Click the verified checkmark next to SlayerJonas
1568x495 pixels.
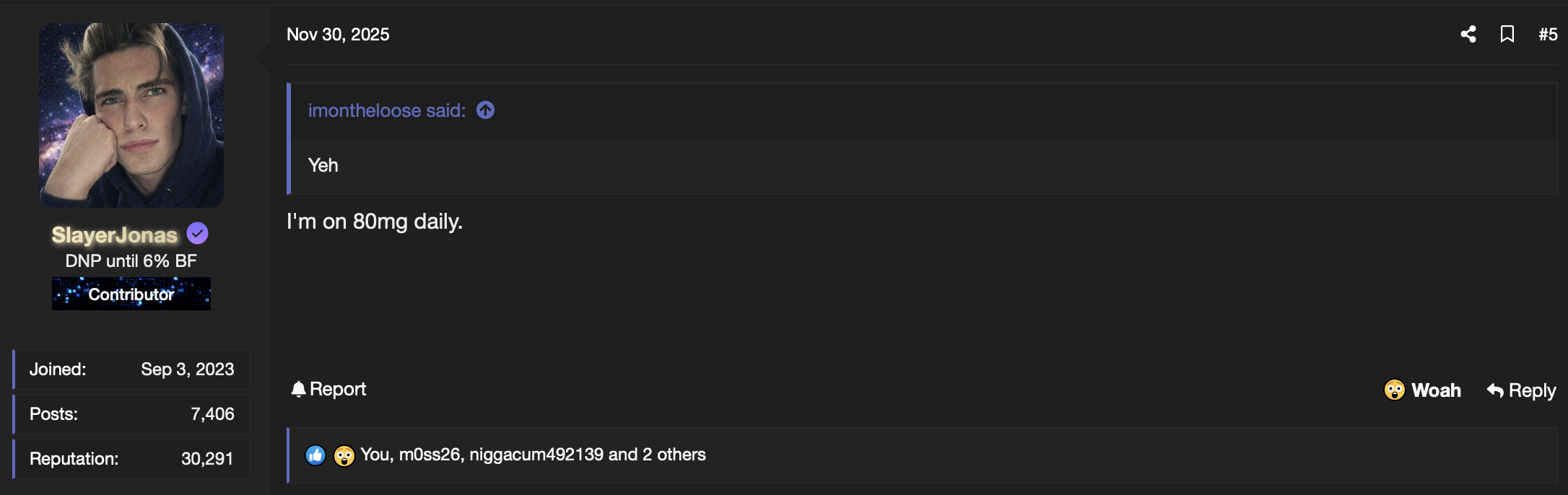point(197,232)
